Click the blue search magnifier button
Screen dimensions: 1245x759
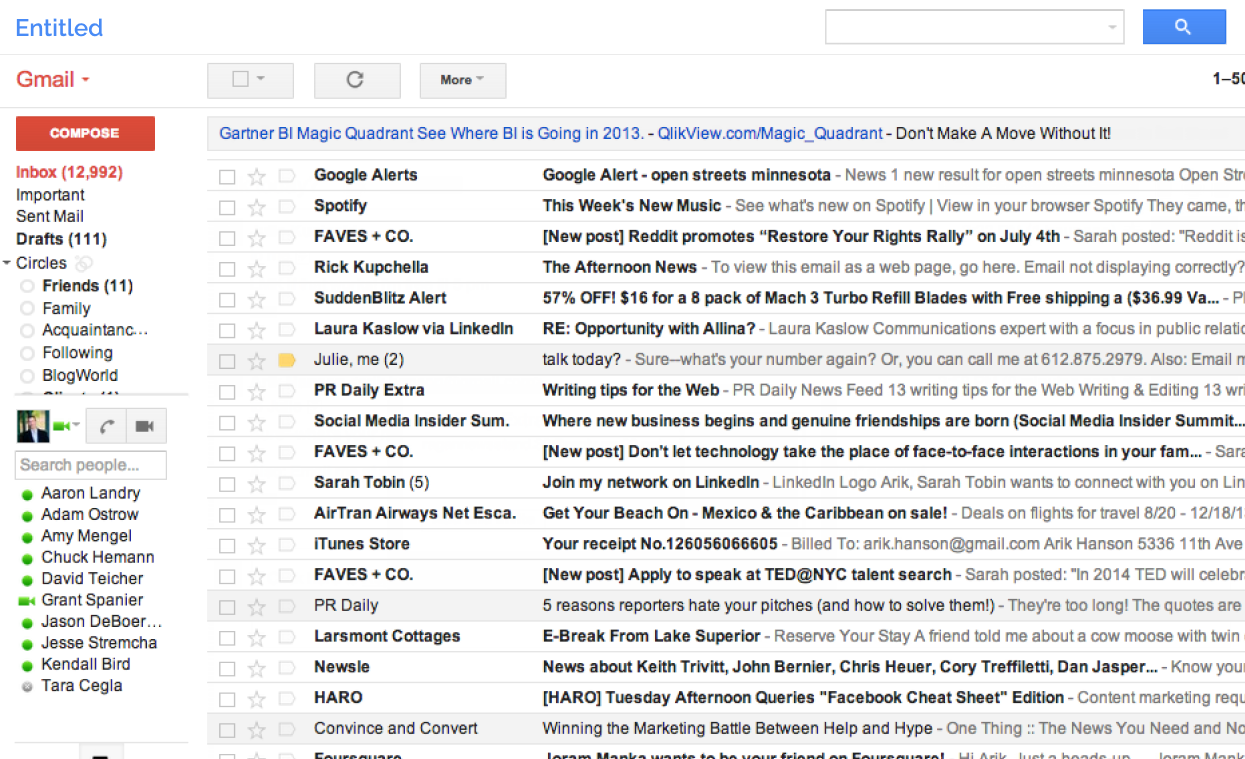tap(1184, 27)
